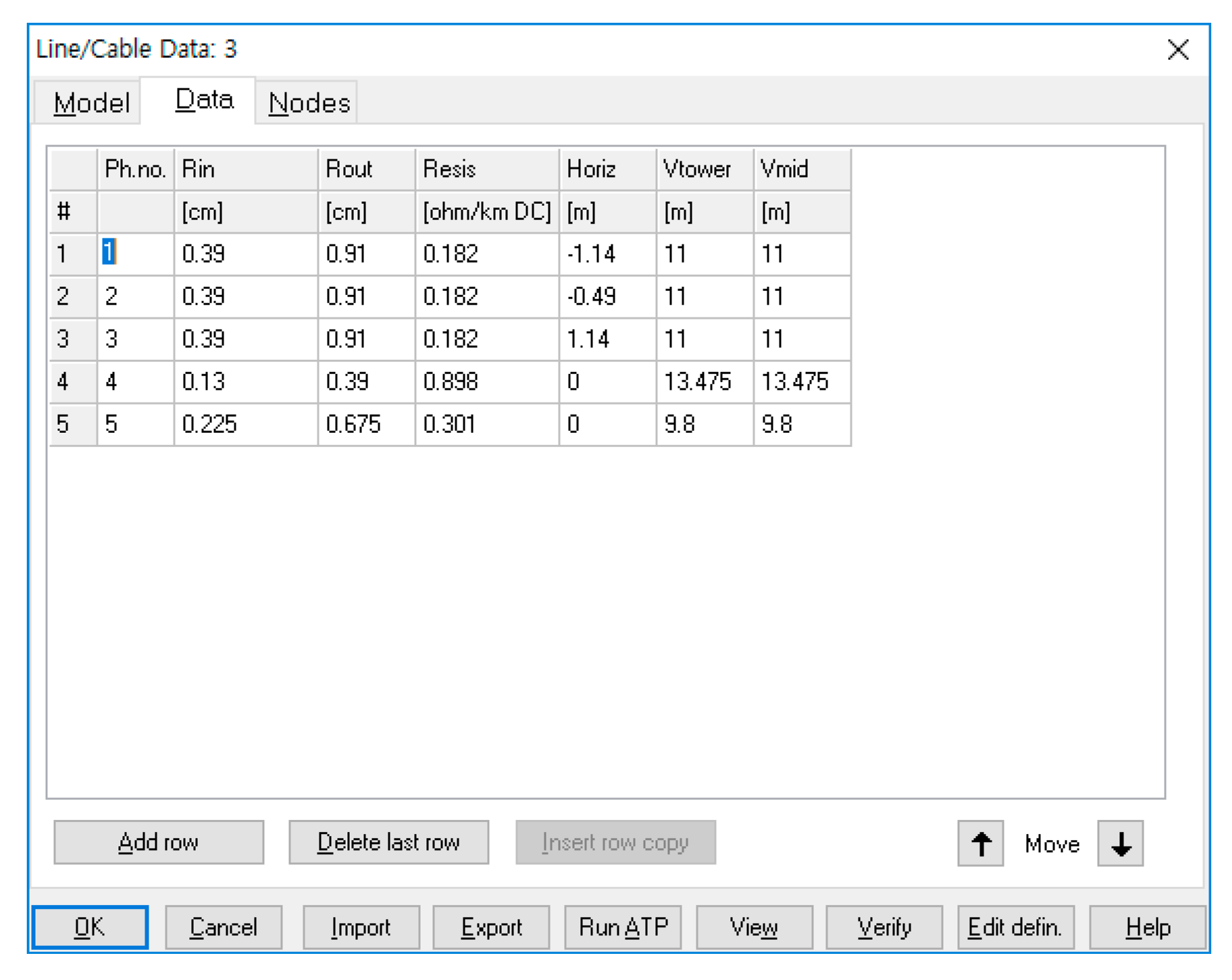The height and width of the screenshot is (980, 1232).
Task: Launch Run ATP
Action: (623, 927)
